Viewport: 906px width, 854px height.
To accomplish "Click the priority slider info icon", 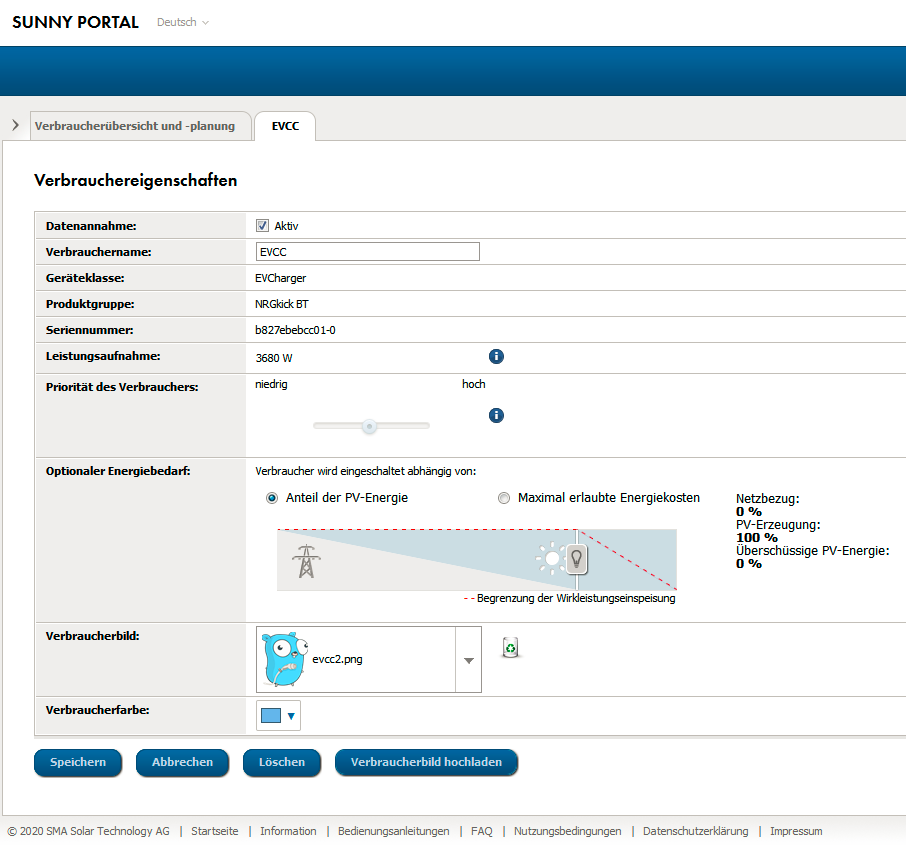I will click(x=496, y=415).
